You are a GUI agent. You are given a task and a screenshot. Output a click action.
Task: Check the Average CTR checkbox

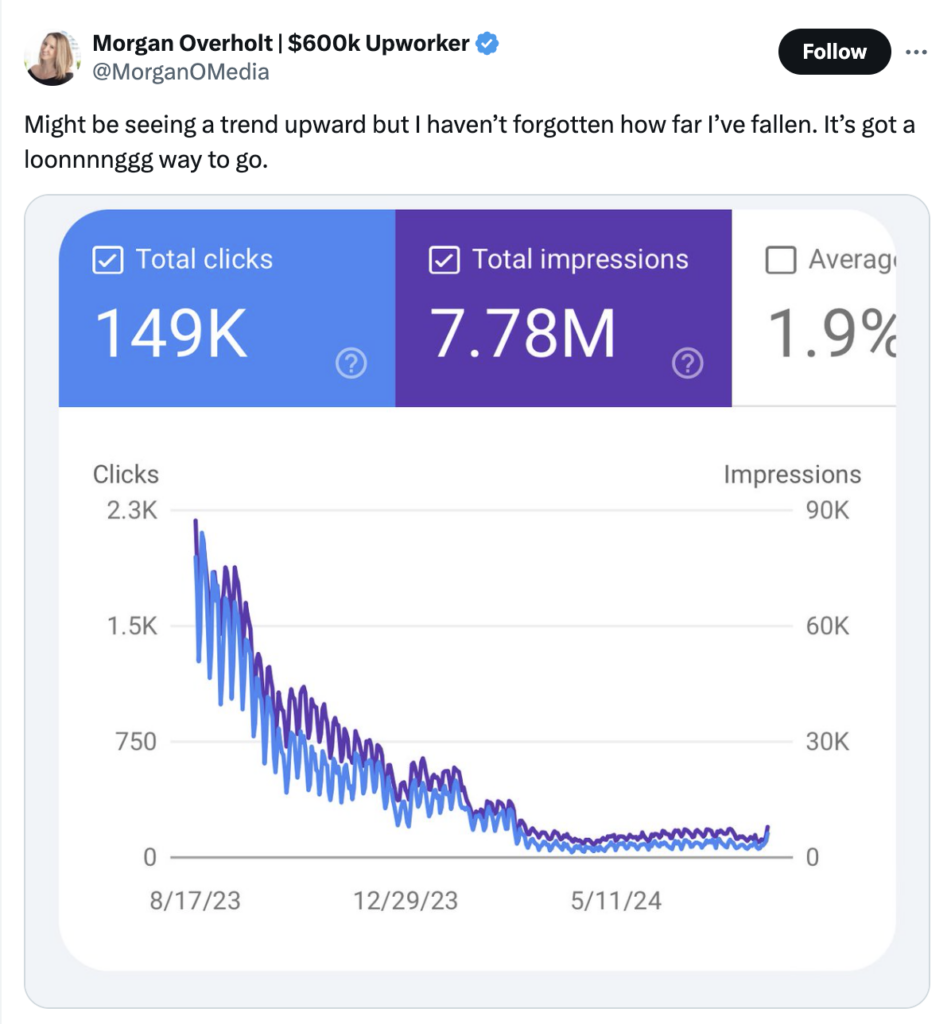(780, 260)
